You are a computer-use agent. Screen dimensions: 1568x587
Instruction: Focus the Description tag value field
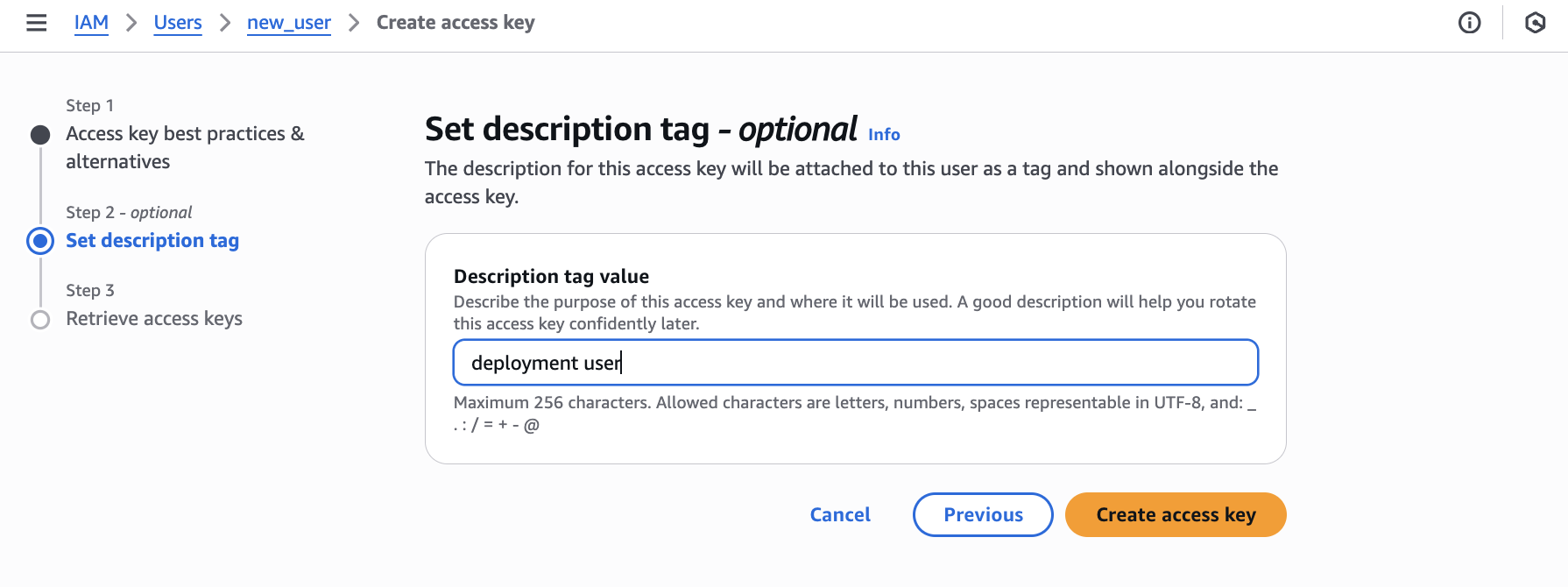tap(855, 363)
